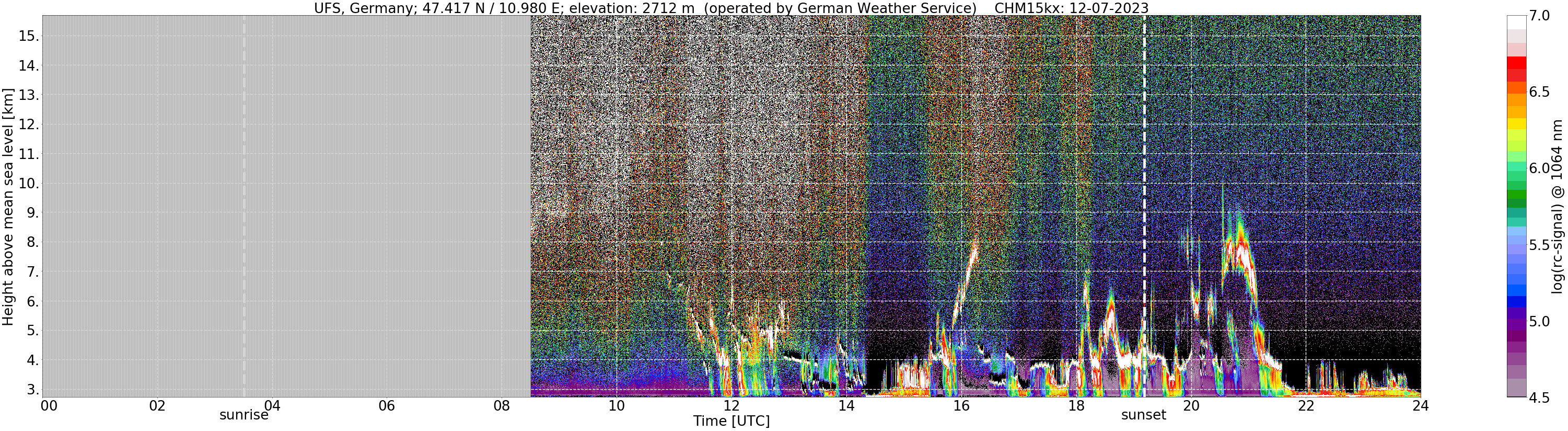Click the y-axis tick label '10.'
The width and height of the screenshot is (1568, 431).
[29, 184]
